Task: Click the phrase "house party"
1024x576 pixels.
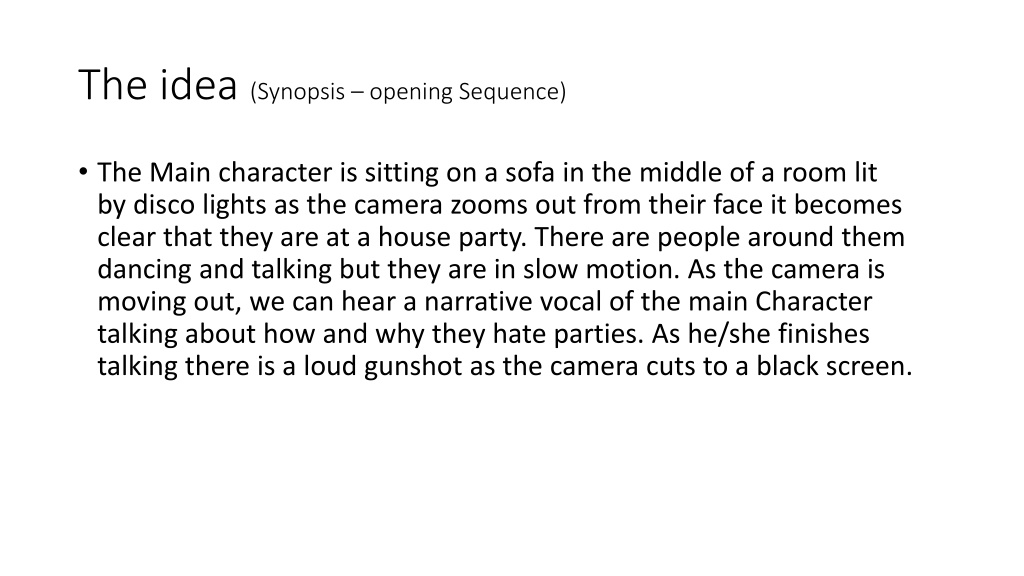Action: (451, 237)
